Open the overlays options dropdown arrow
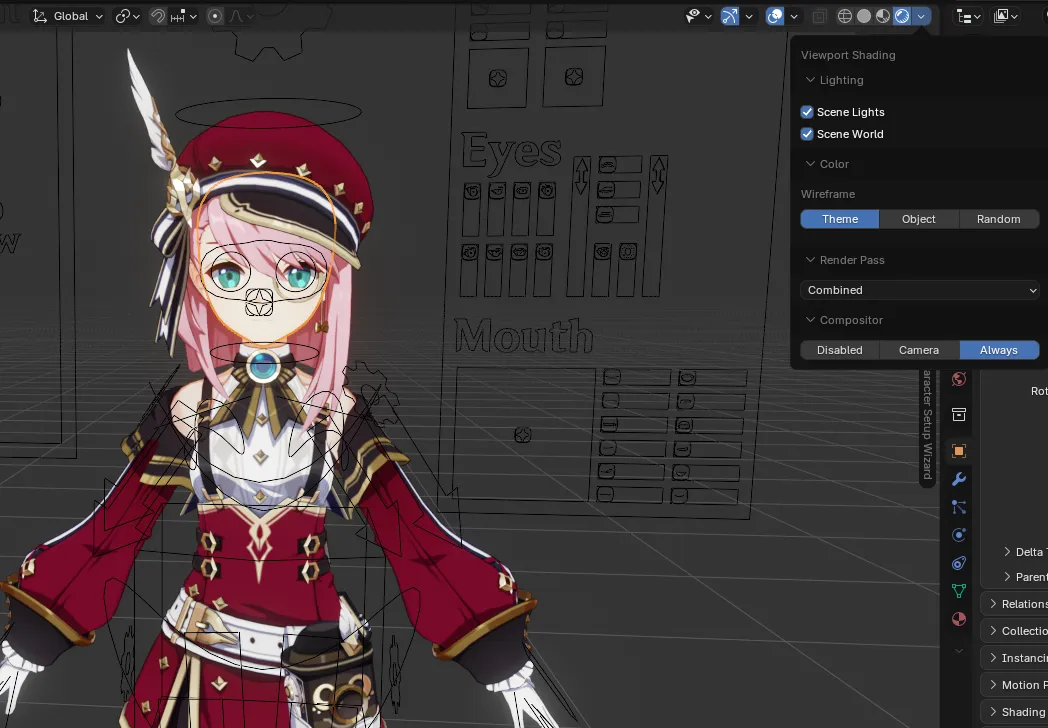 click(x=793, y=16)
